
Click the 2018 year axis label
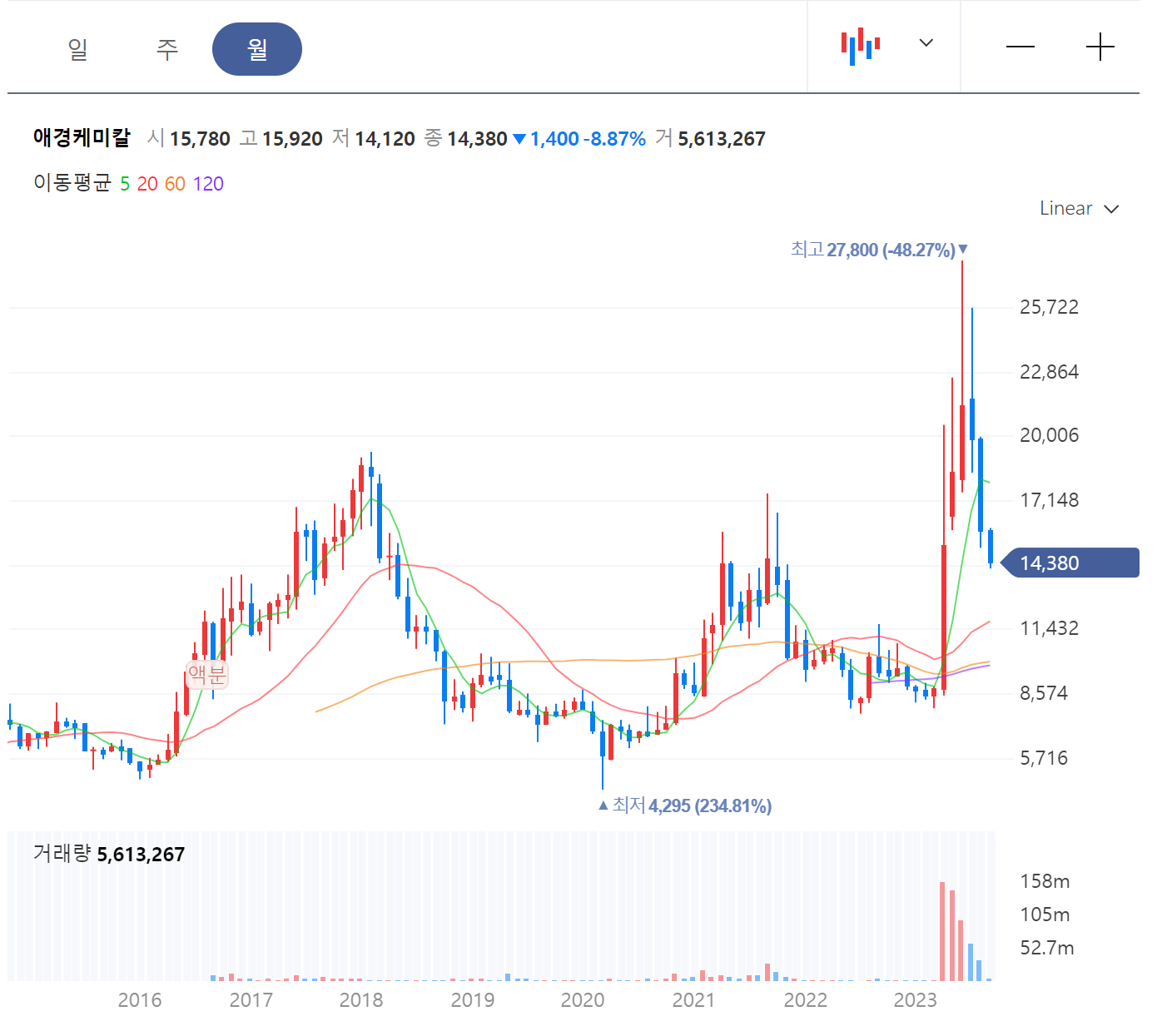pyautogui.click(x=361, y=999)
